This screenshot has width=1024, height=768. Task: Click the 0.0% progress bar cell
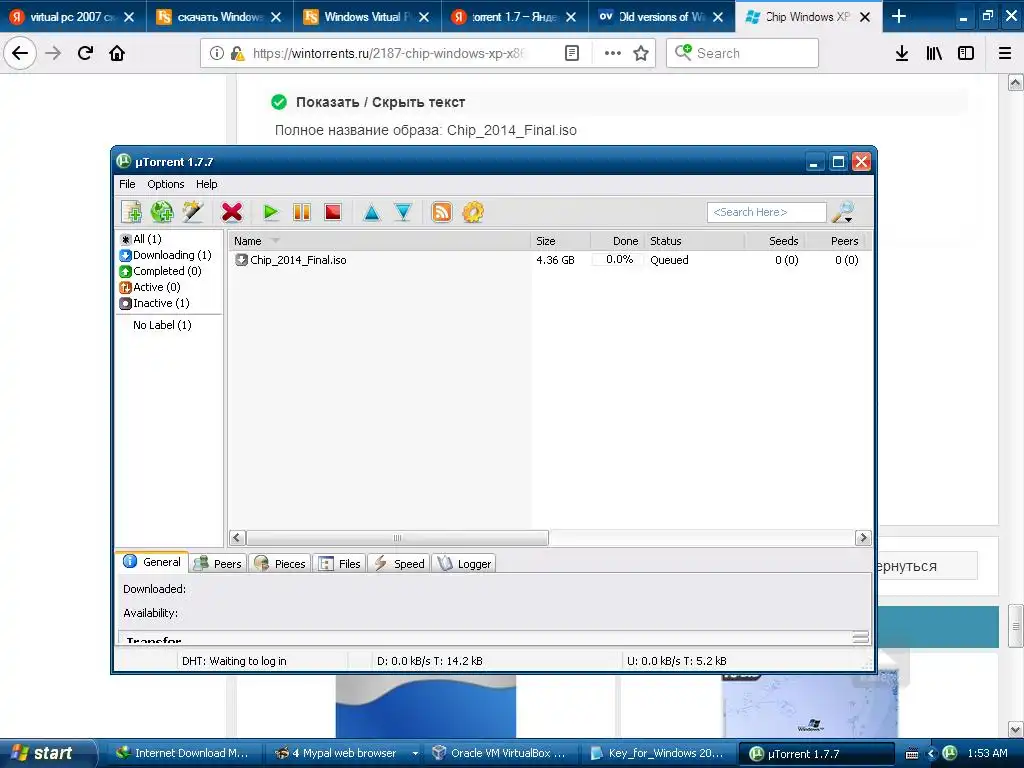pos(618,259)
